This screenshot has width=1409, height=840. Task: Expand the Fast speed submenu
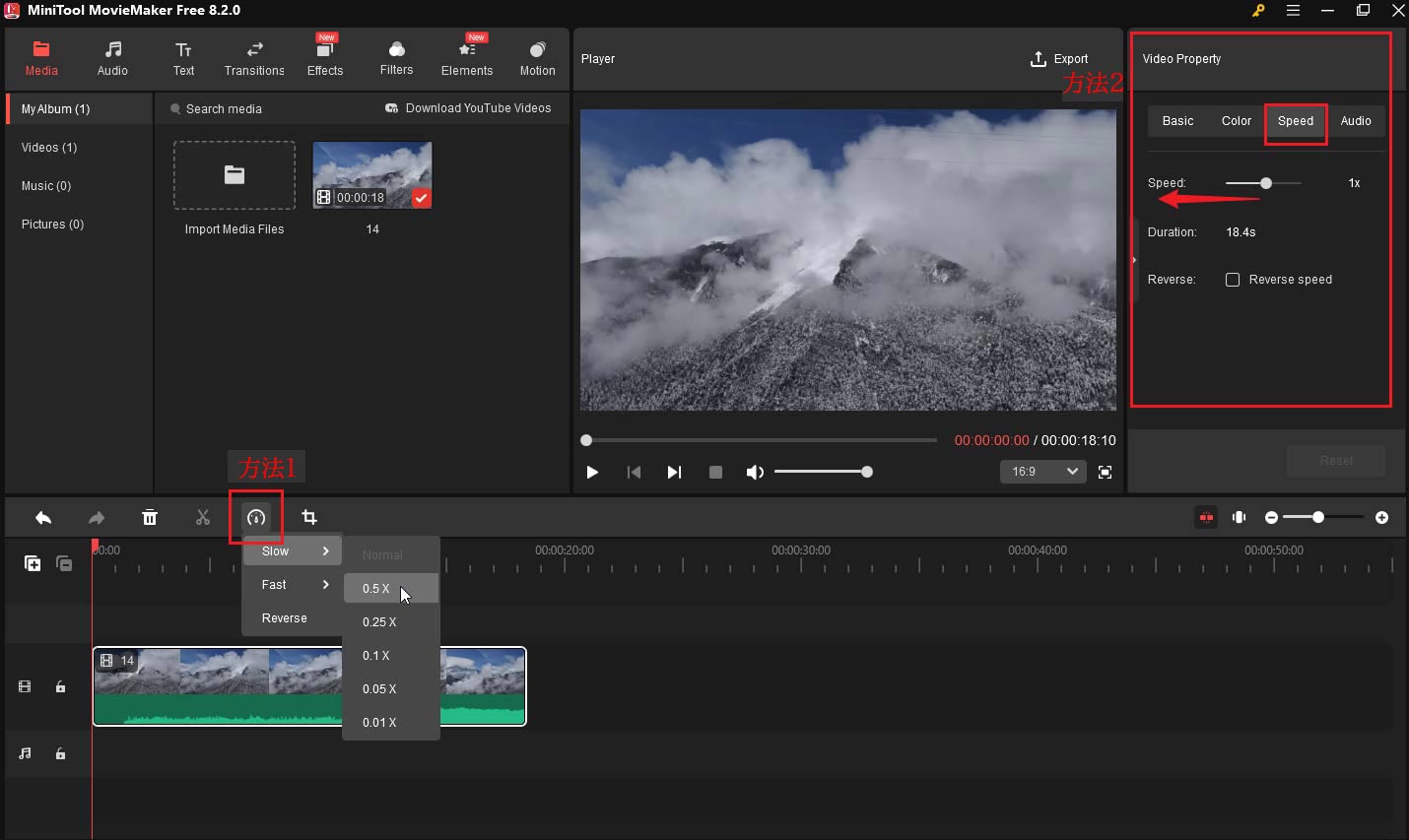click(293, 585)
